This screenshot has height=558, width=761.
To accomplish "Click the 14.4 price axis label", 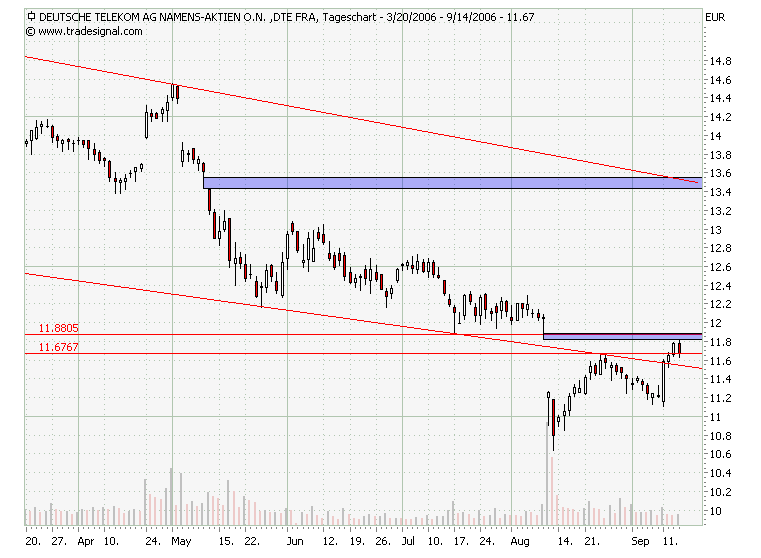I will (x=720, y=98).
